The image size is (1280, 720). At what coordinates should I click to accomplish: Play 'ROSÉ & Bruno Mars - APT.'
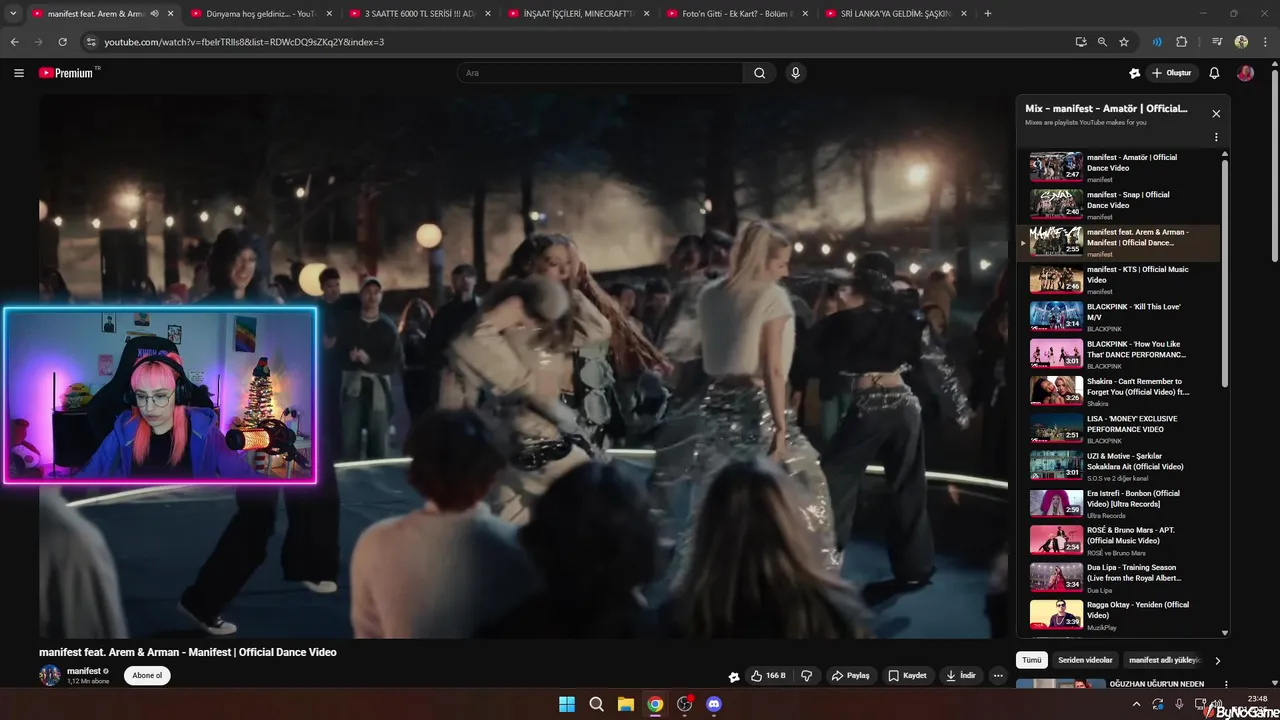point(1118,540)
